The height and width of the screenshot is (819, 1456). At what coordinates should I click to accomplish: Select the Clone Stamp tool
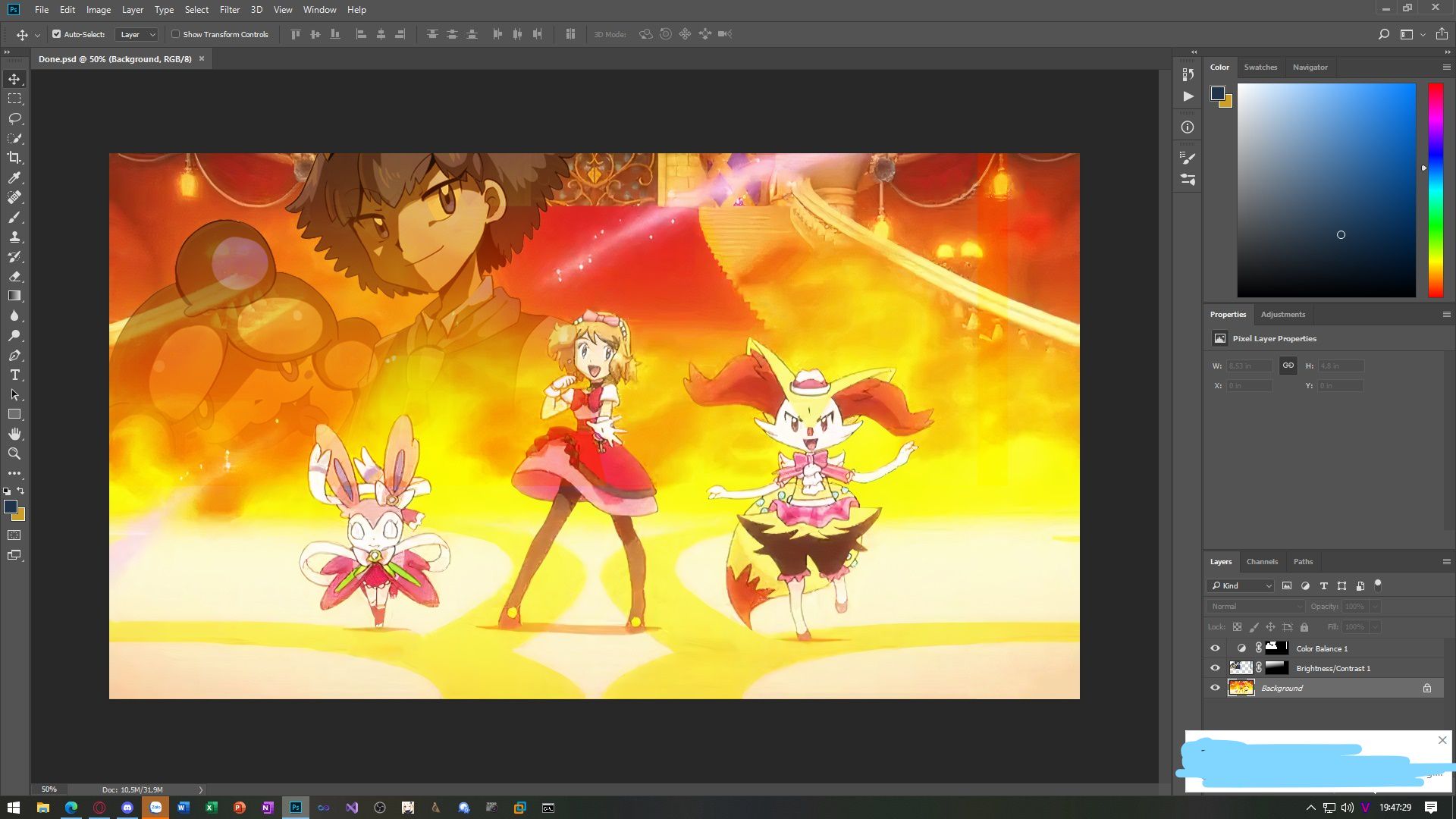[x=14, y=237]
